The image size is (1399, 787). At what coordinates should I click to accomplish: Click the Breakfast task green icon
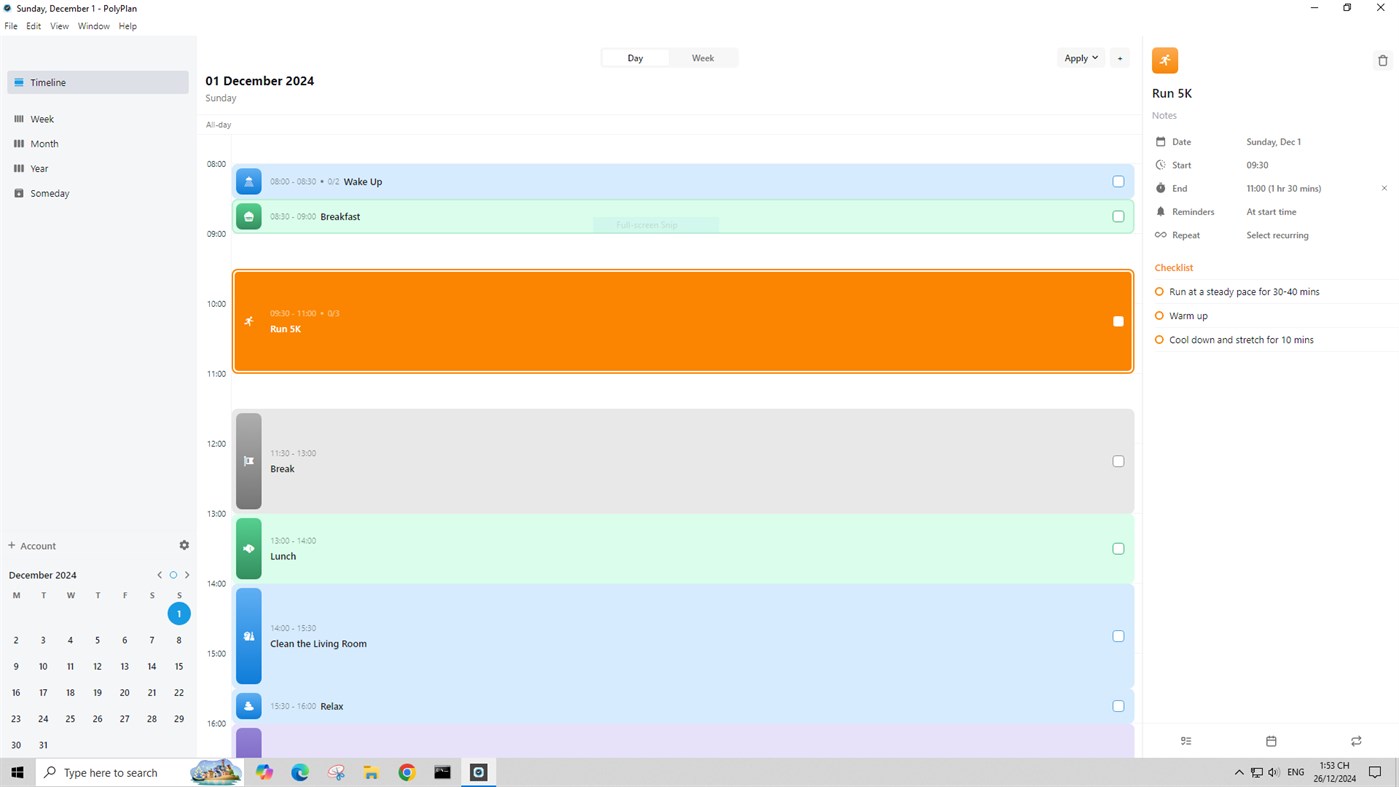(x=249, y=216)
